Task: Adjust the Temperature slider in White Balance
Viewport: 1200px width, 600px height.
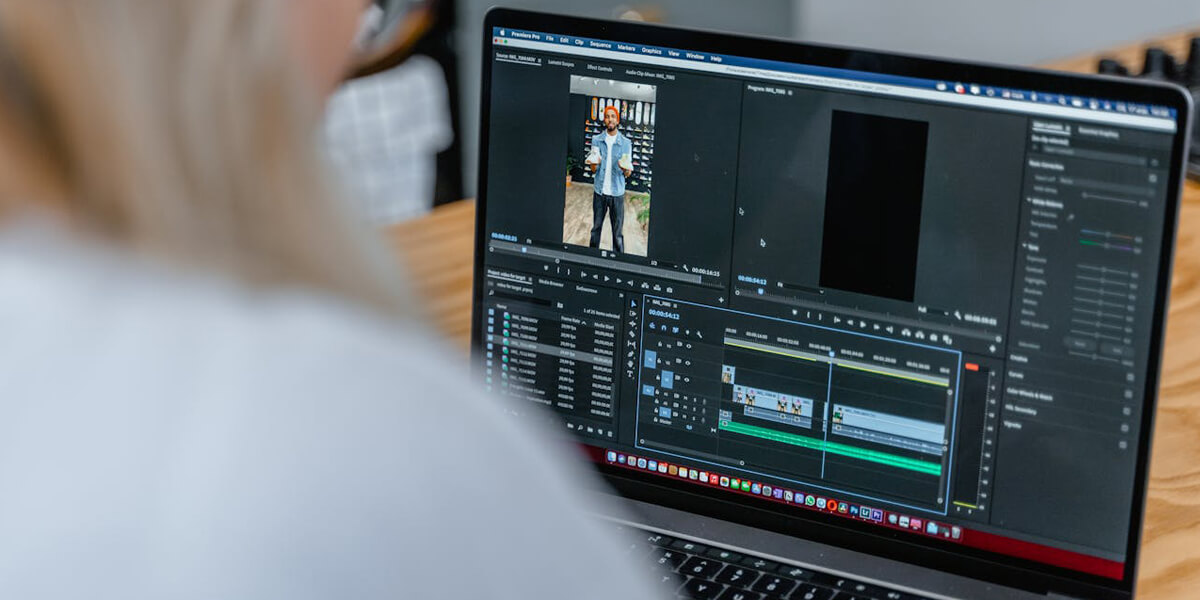Action: point(1107,232)
